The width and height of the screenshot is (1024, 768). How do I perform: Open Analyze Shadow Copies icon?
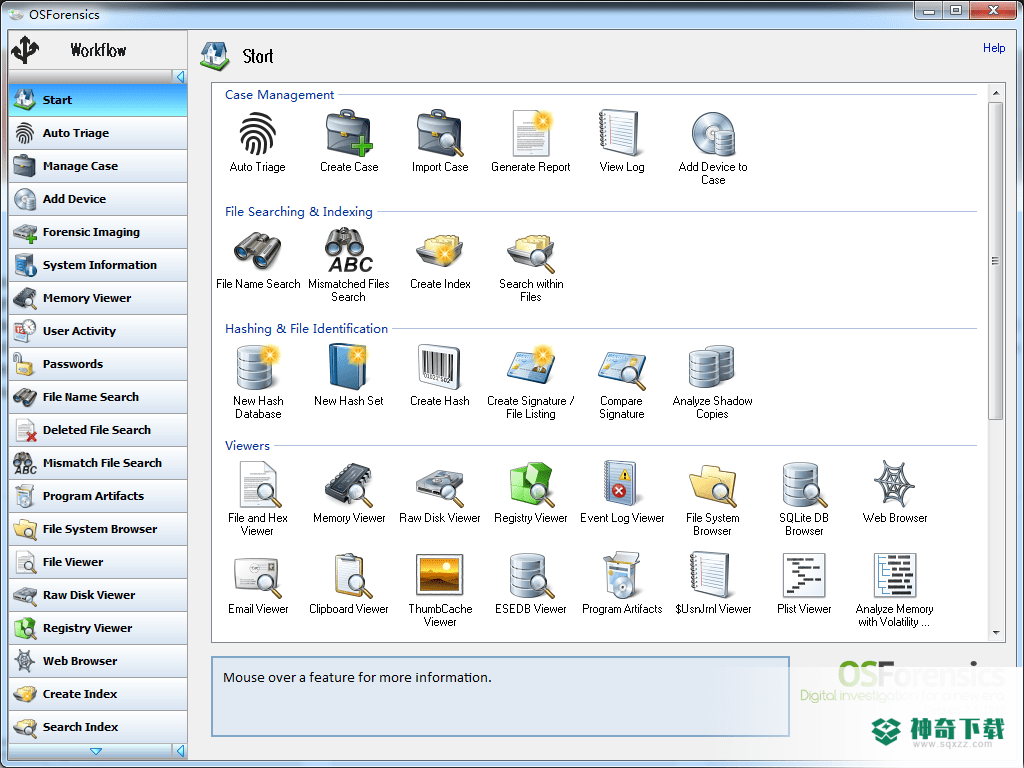pyautogui.click(x=712, y=367)
